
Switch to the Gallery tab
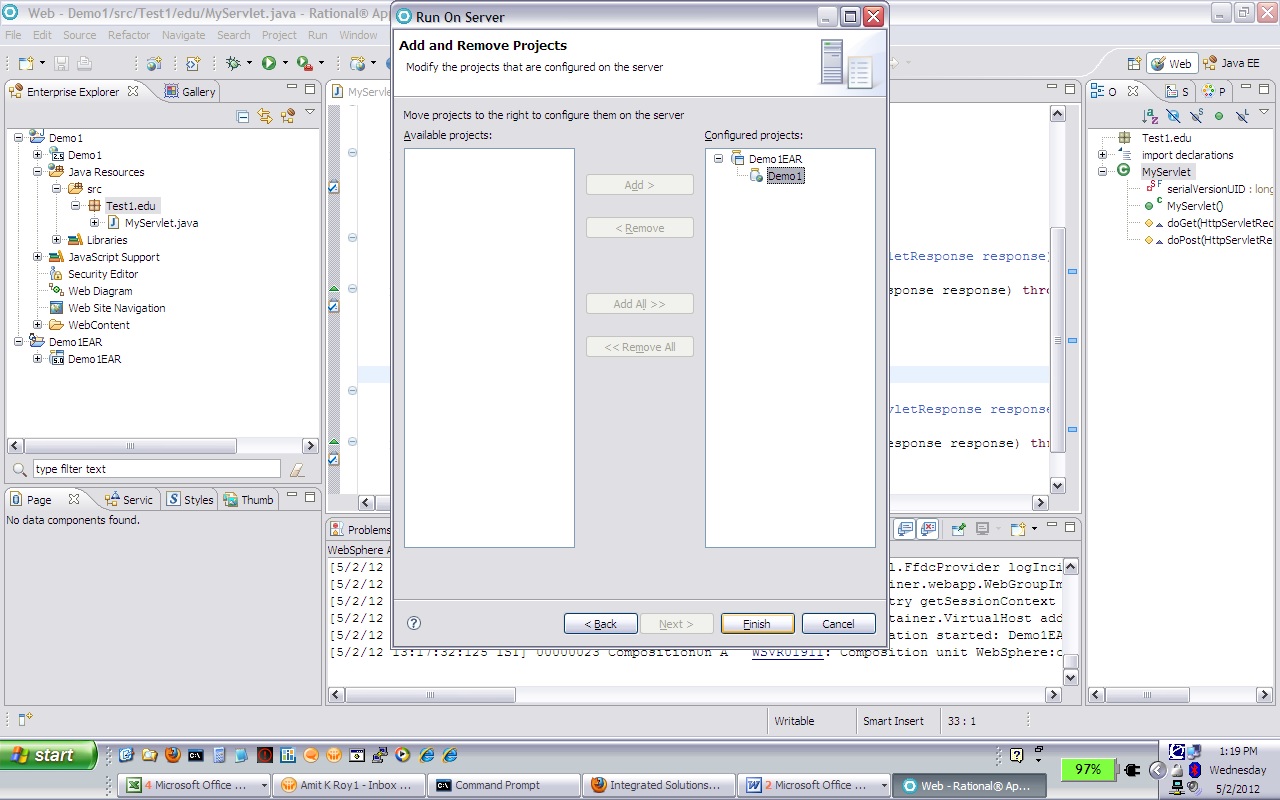[190, 91]
